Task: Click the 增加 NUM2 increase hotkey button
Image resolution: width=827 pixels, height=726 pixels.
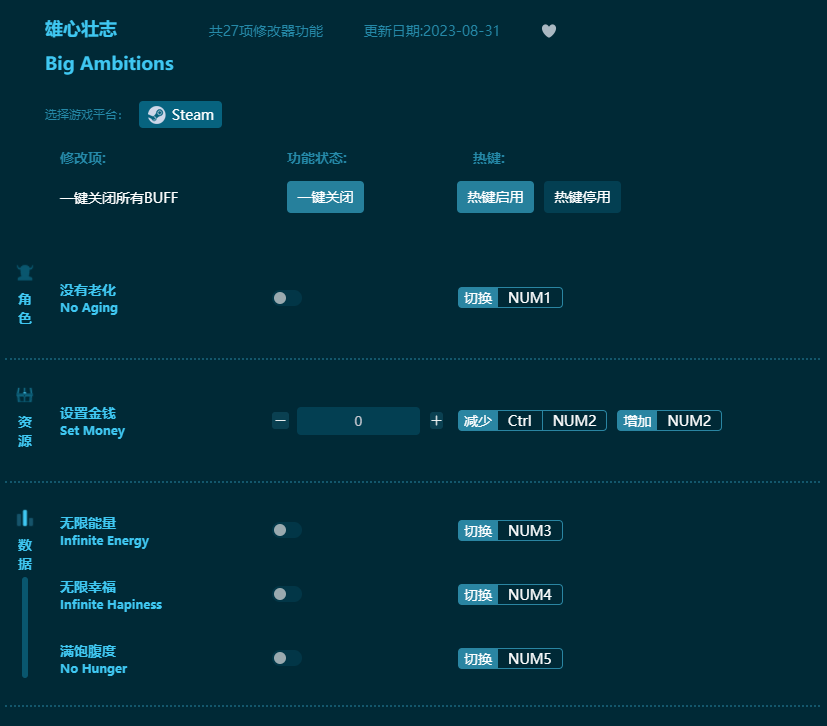Action: [x=669, y=420]
